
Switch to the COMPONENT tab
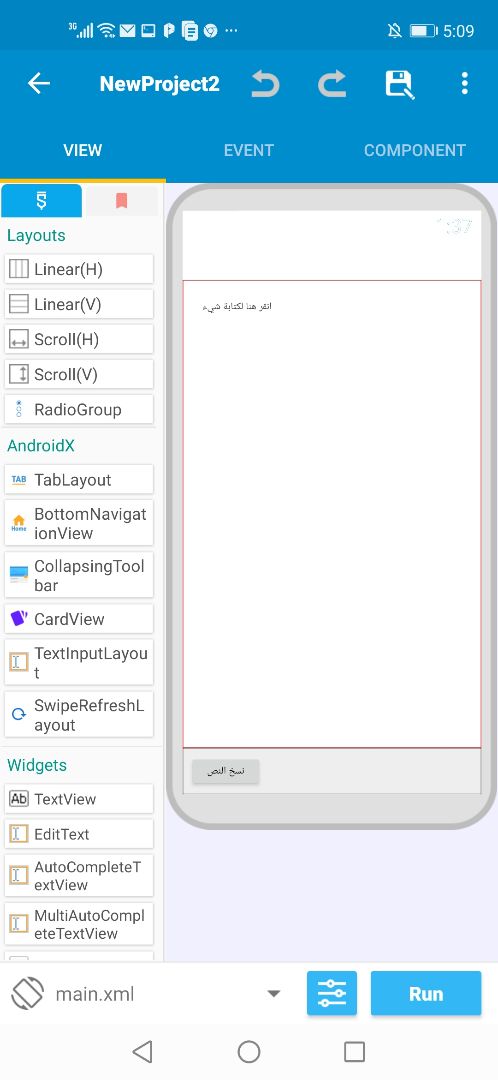tap(415, 150)
